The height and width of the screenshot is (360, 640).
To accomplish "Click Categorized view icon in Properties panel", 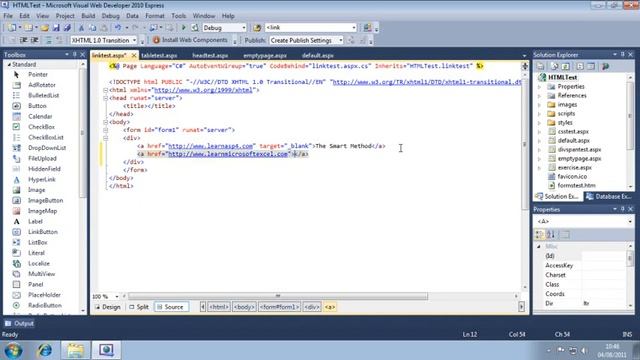I will (539, 234).
